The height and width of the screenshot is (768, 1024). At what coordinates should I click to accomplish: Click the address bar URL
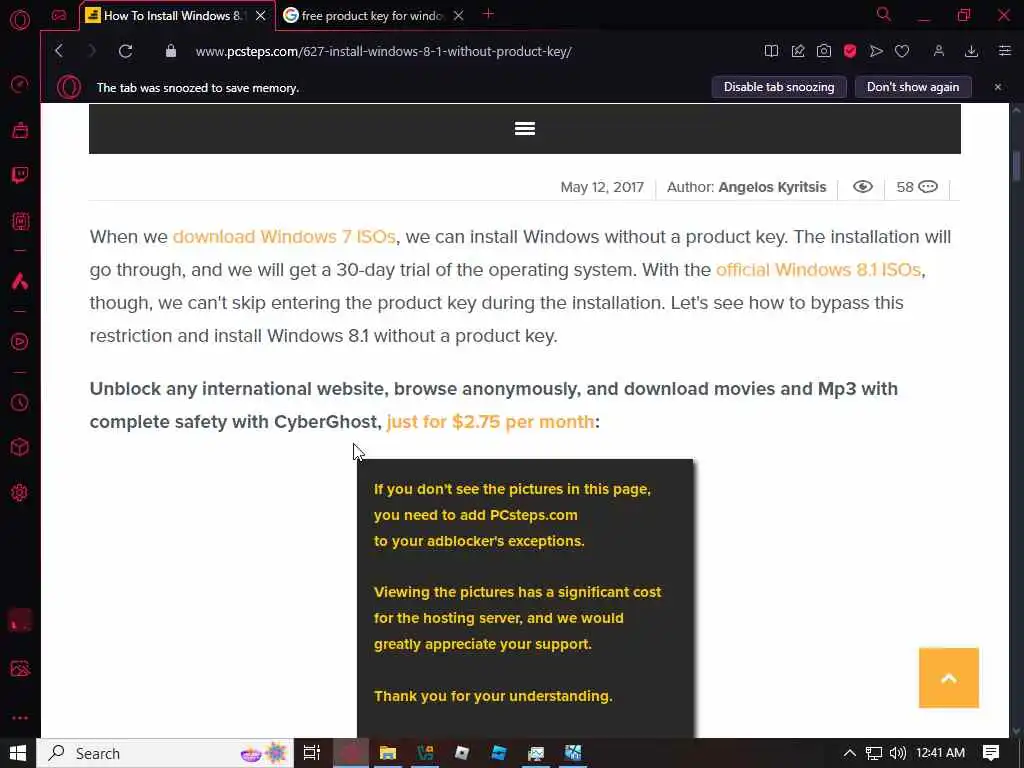pos(383,52)
